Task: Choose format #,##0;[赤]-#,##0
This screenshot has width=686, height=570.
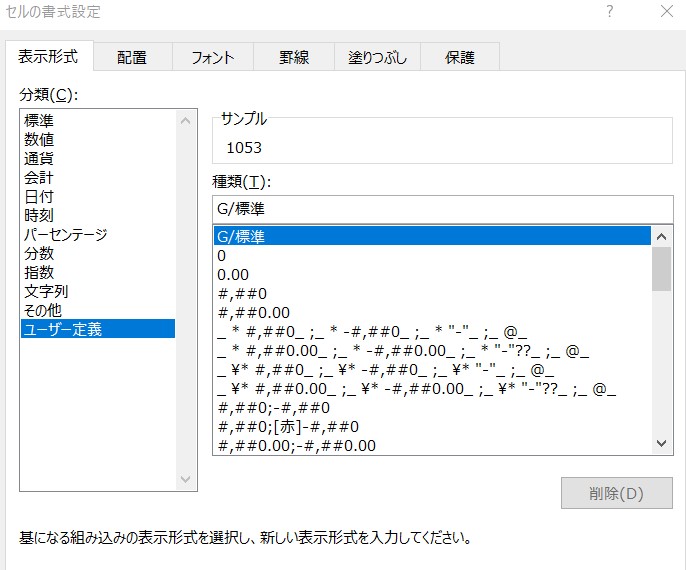Action: [x=432, y=427]
